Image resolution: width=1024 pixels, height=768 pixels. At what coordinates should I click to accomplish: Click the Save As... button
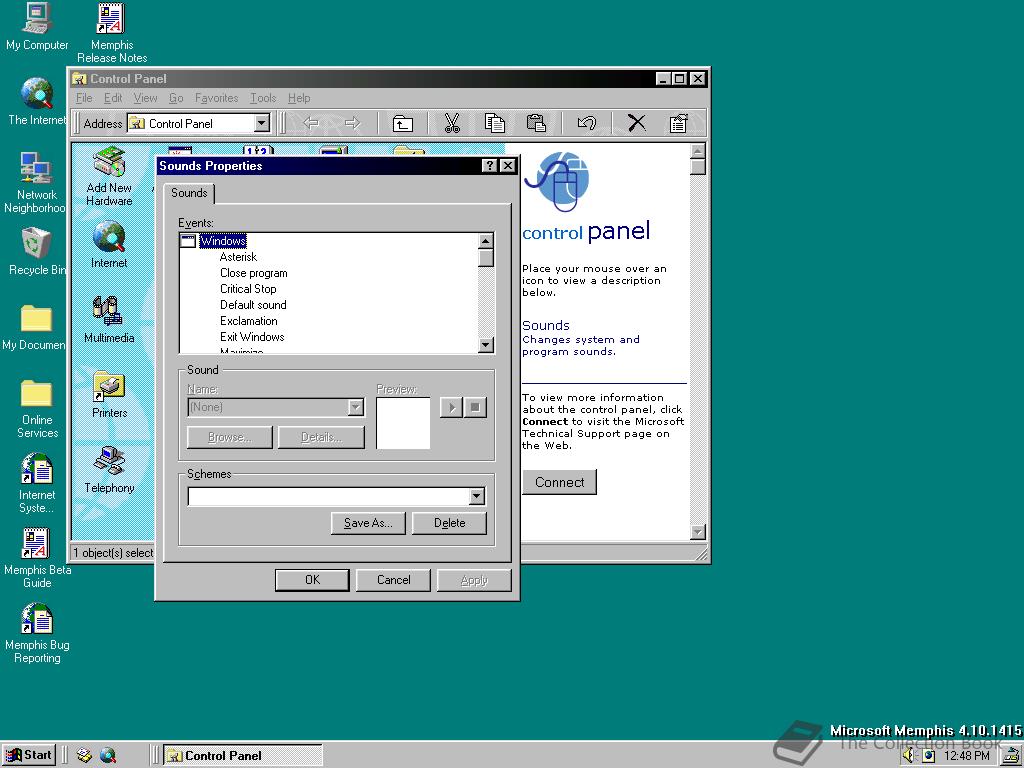[x=368, y=523]
